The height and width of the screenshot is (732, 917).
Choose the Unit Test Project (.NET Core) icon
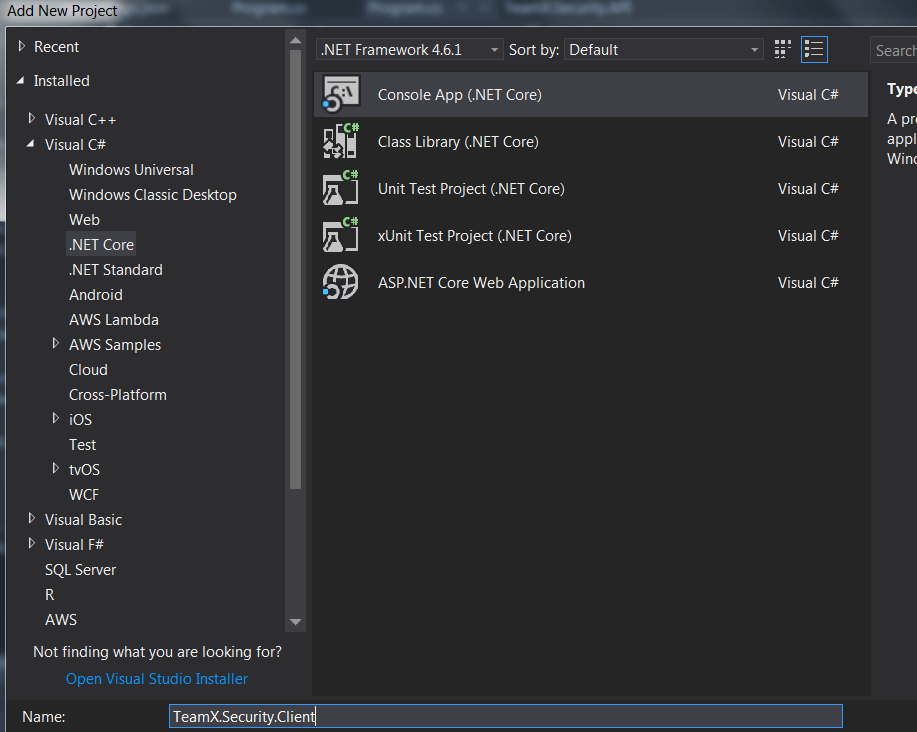[x=340, y=188]
